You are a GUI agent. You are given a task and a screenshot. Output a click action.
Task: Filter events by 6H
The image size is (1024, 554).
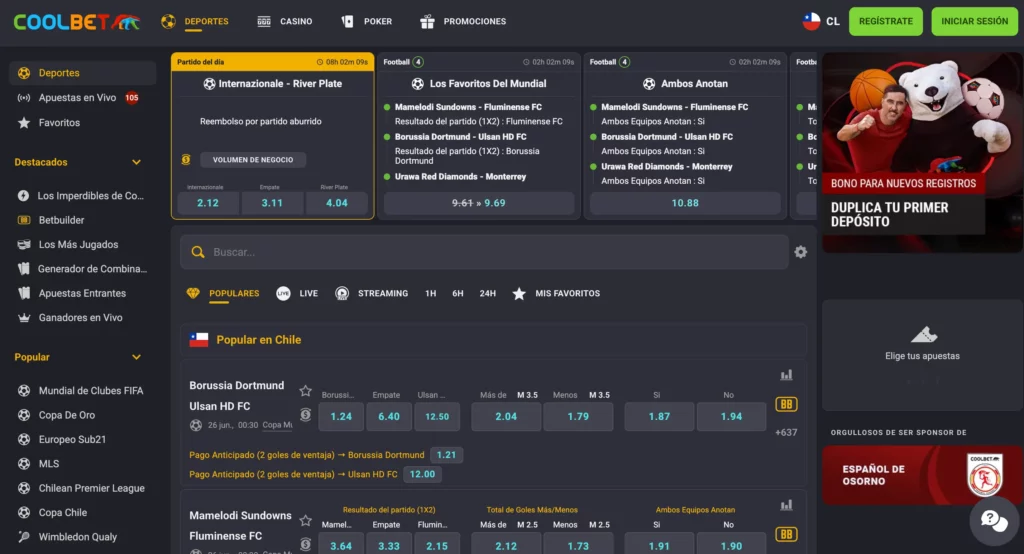(458, 294)
